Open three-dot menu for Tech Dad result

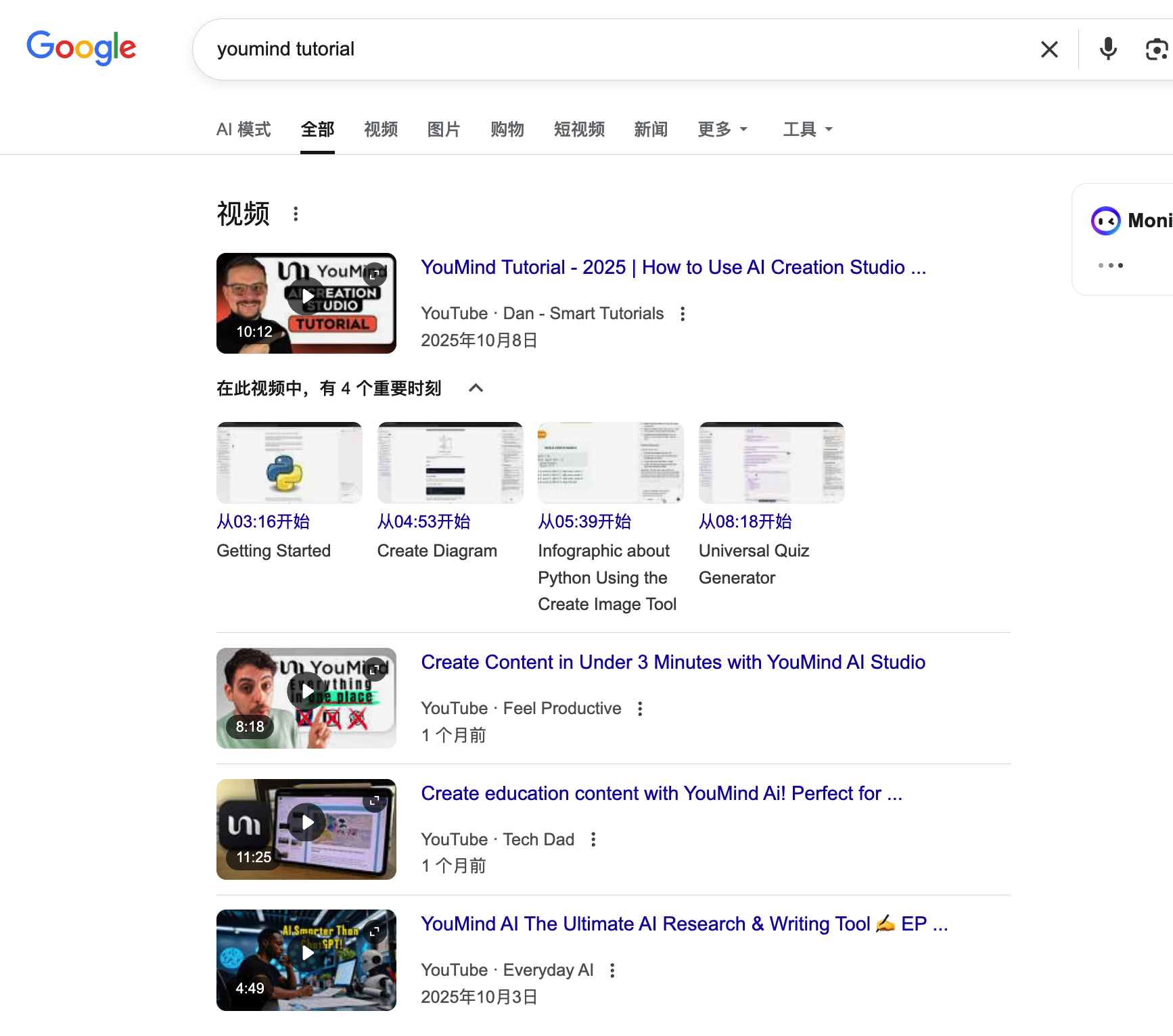pos(593,840)
